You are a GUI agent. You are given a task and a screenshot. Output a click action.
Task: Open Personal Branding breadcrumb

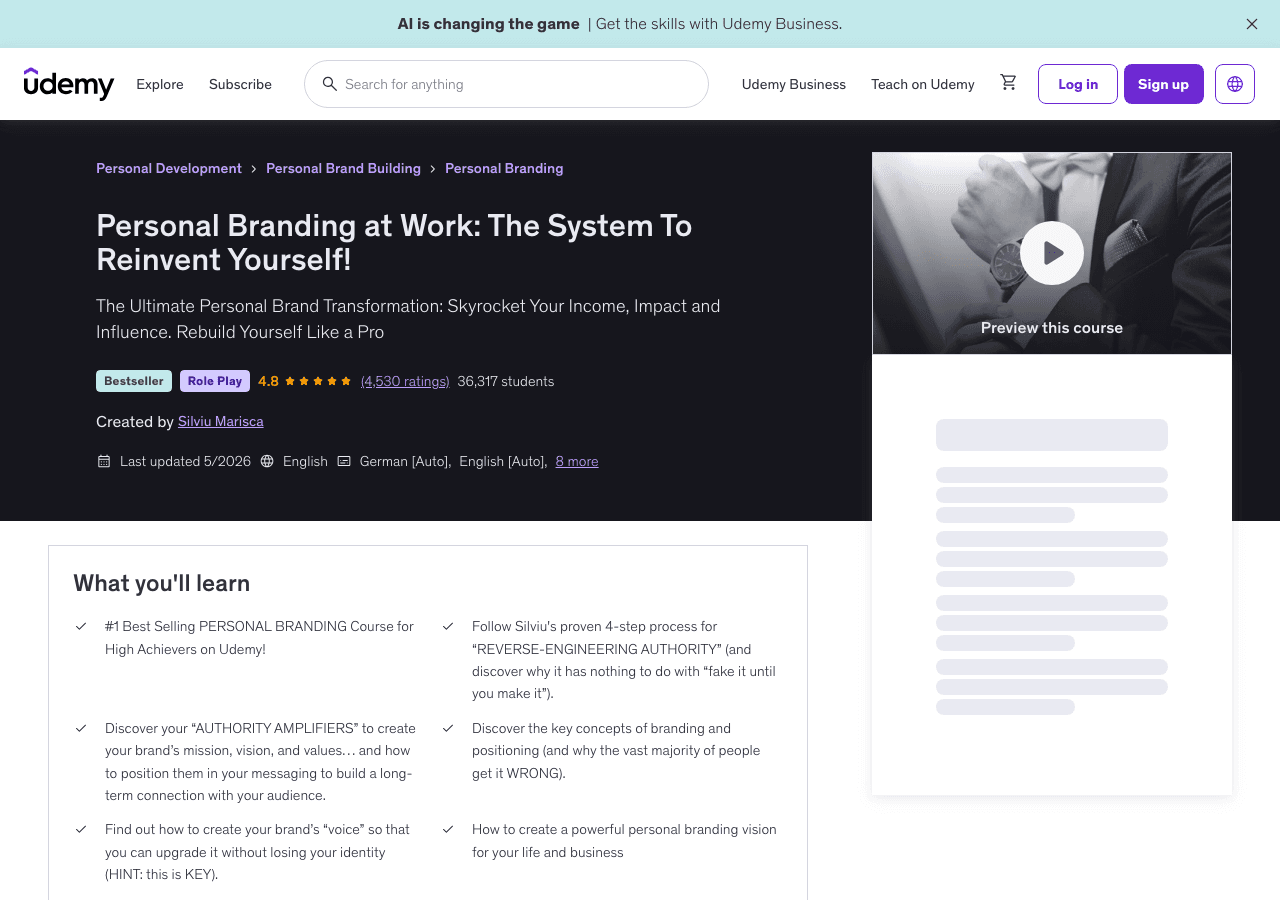coord(504,168)
